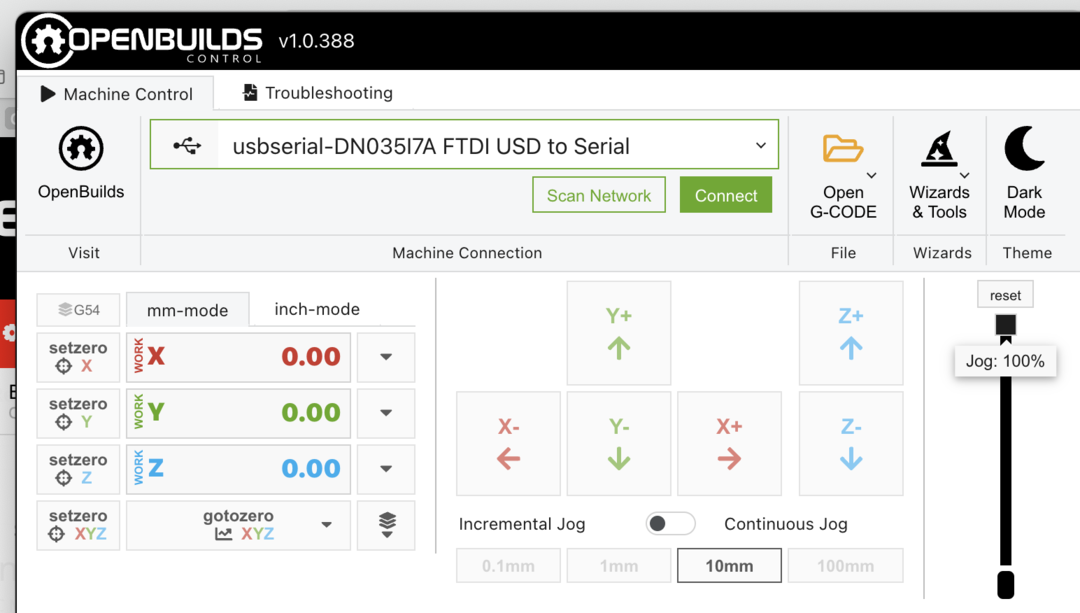Click the Y work position value
The width and height of the screenshot is (1080, 613).
point(311,413)
